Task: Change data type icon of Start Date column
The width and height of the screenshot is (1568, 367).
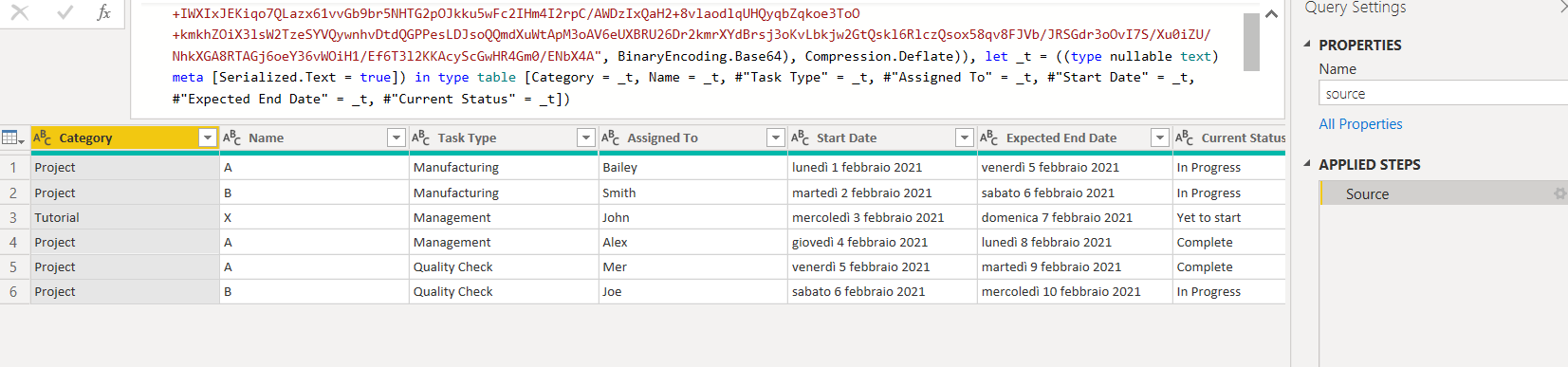Action: (x=801, y=138)
